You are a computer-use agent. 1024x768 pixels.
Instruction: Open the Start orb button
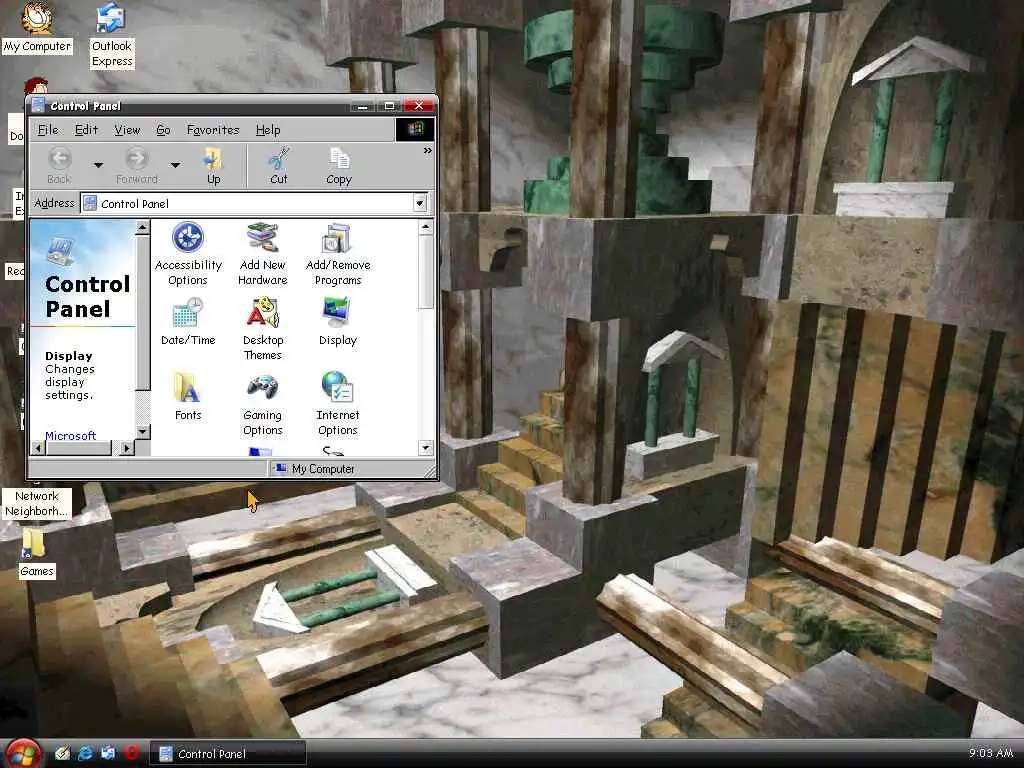tap(24, 754)
